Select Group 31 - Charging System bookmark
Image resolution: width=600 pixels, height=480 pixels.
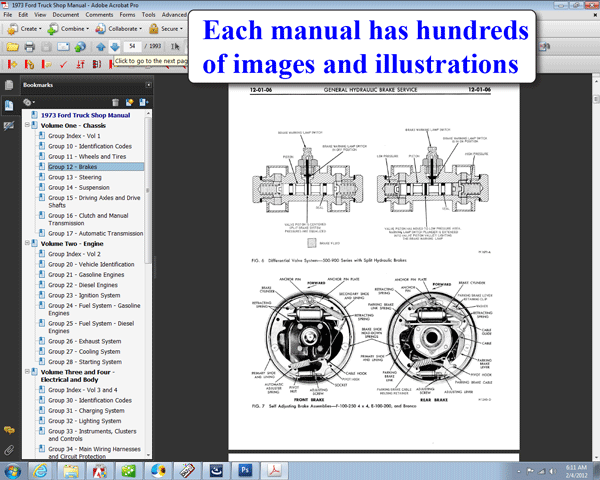(86, 411)
